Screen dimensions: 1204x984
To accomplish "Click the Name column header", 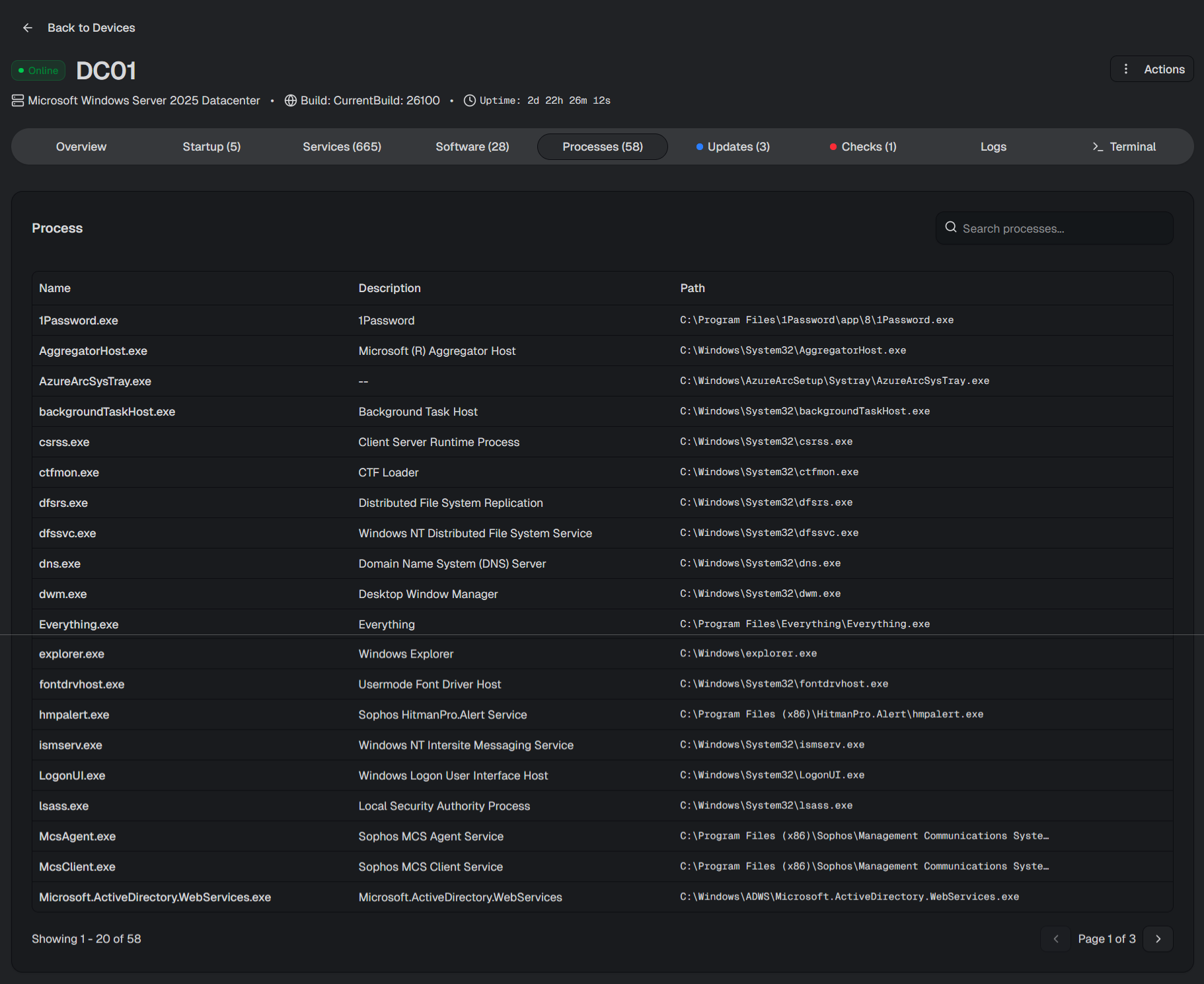I will [55, 288].
